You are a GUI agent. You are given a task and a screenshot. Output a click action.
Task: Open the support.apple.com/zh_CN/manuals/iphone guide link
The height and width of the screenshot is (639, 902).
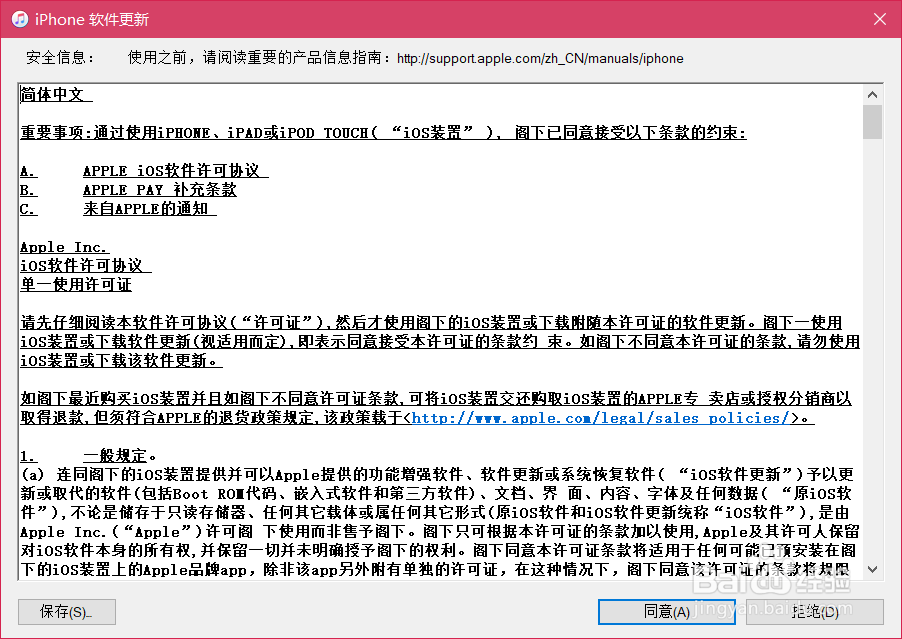(x=539, y=58)
